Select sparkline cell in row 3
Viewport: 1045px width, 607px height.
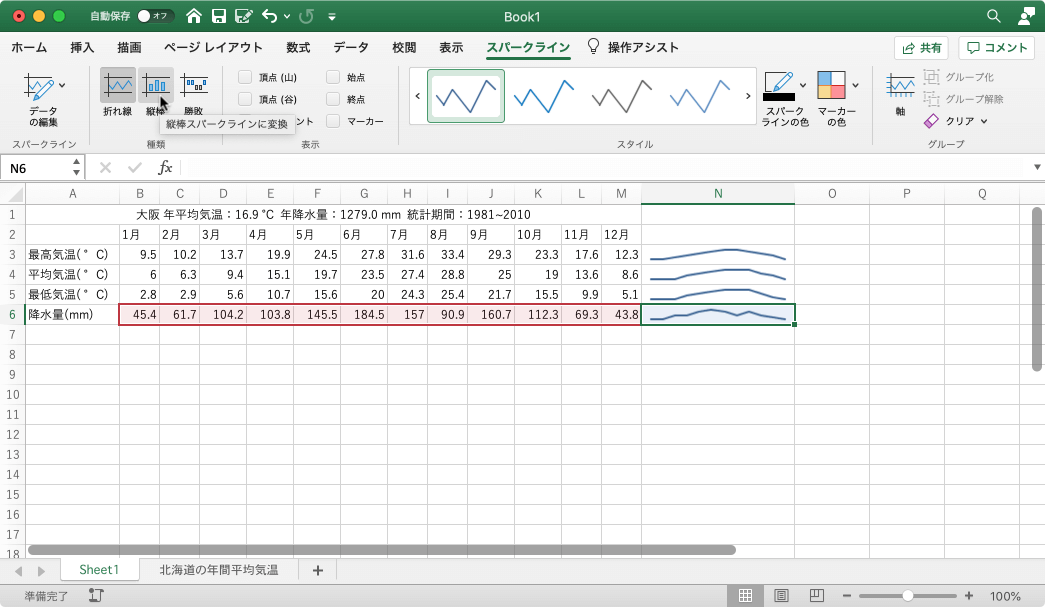click(718, 255)
